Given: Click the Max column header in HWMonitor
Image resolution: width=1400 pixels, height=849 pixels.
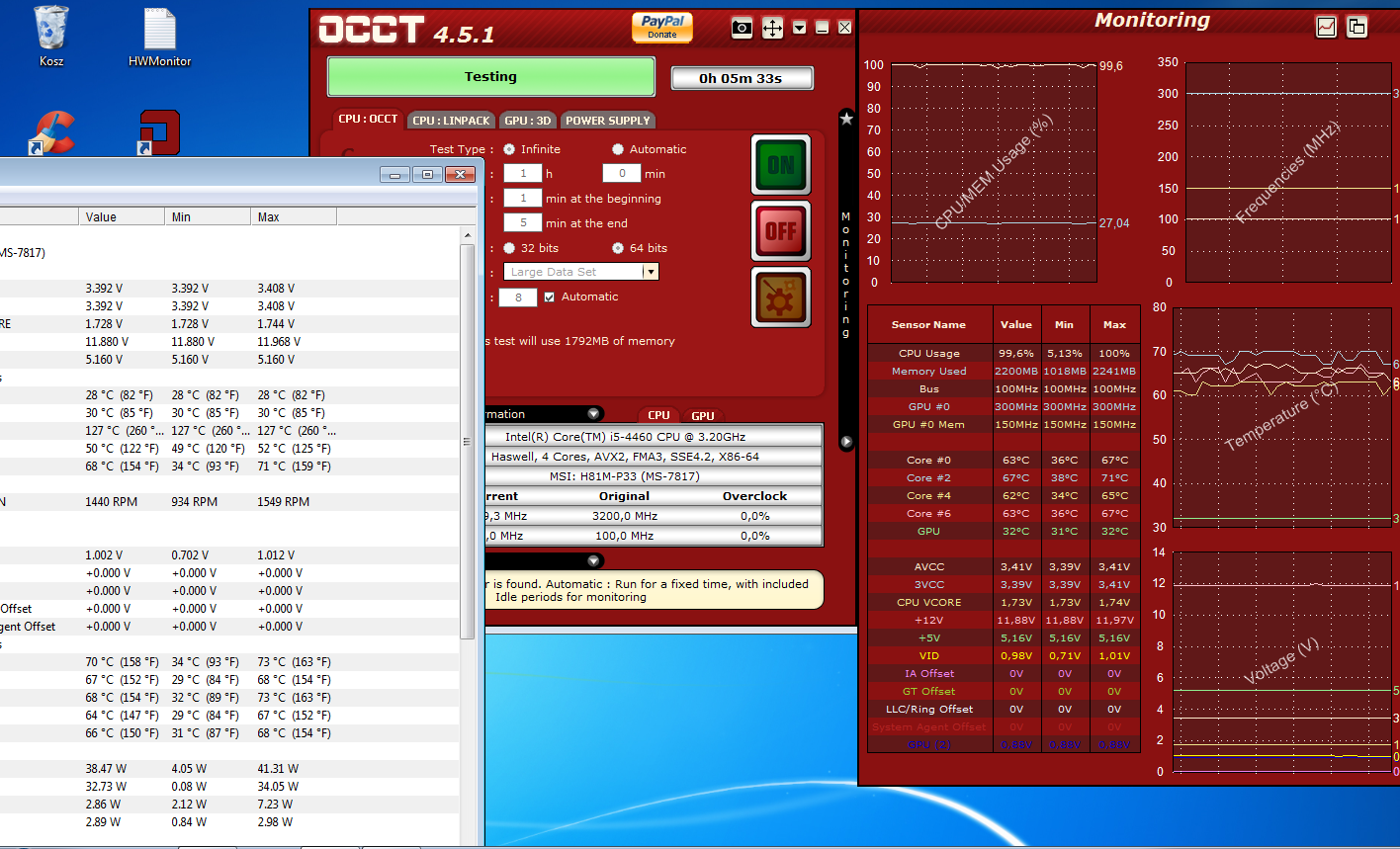Looking at the screenshot, I should (294, 216).
